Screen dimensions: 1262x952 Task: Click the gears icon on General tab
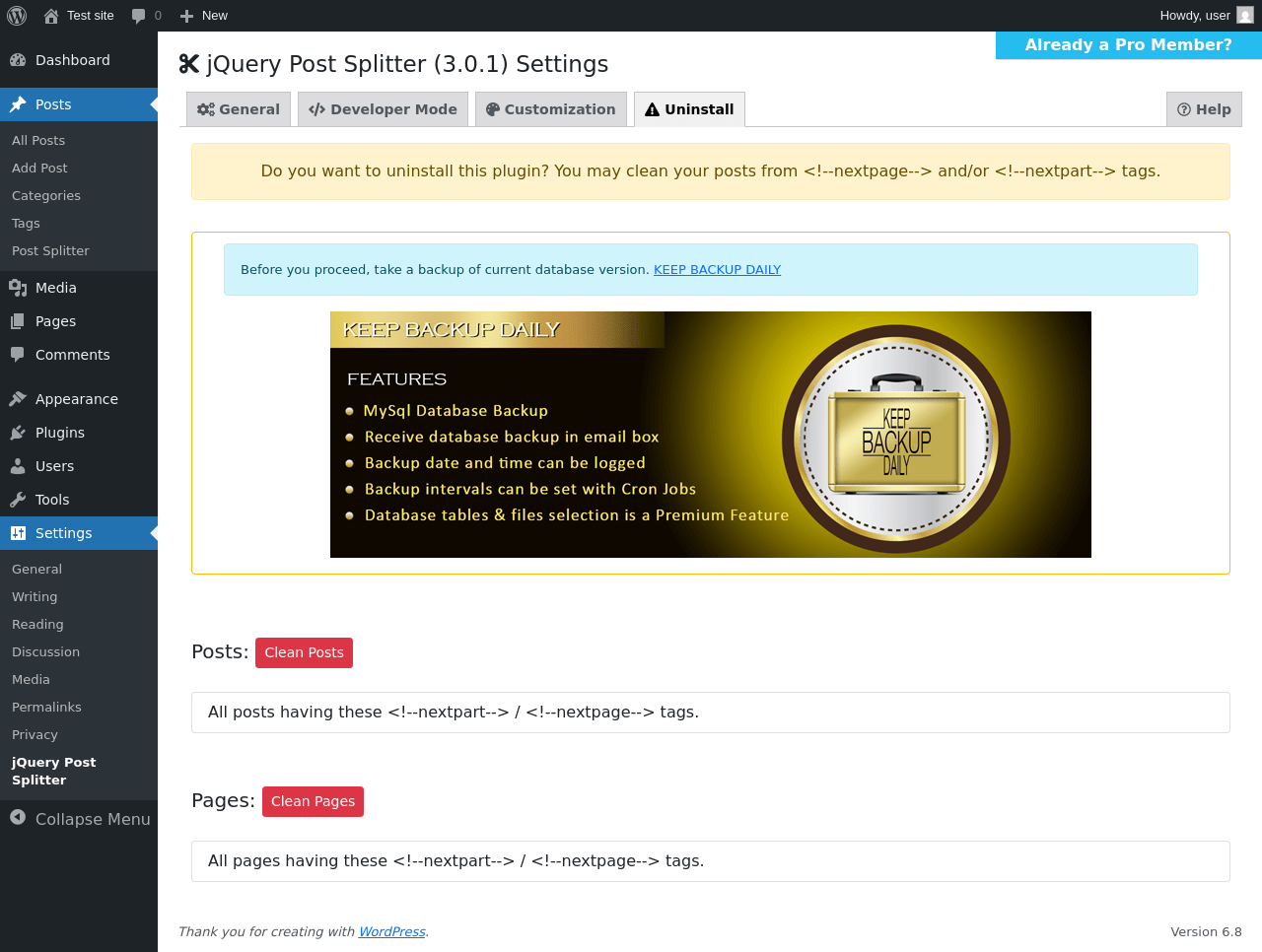click(x=206, y=109)
